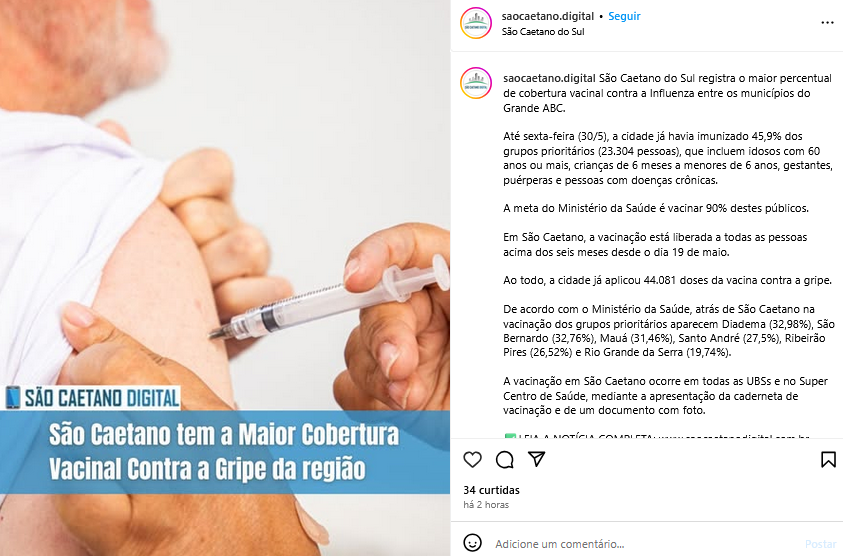Click the saocaetano.digital username in the caption
The height and width of the screenshot is (556, 843).
click(x=549, y=78)
